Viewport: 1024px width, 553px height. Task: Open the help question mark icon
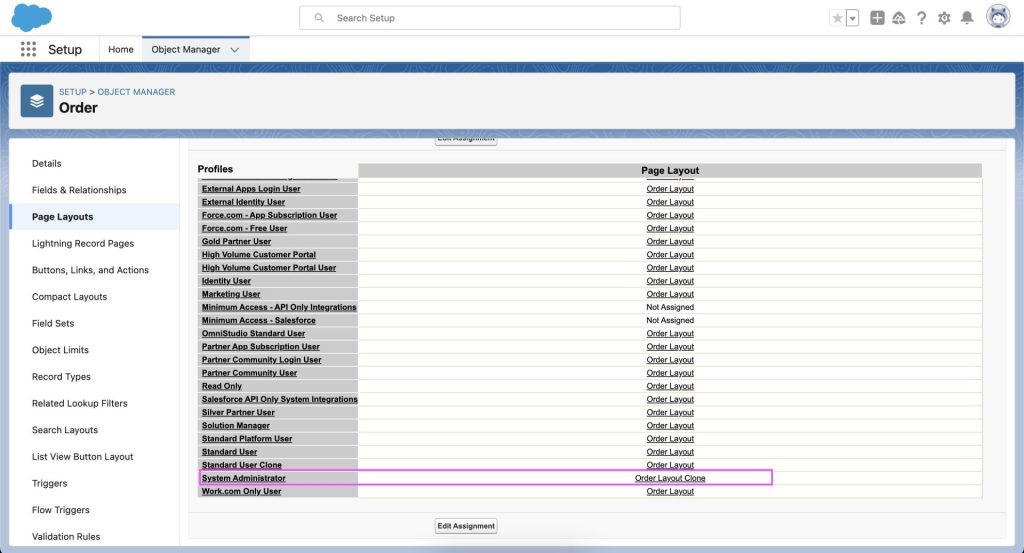point(921,18)
